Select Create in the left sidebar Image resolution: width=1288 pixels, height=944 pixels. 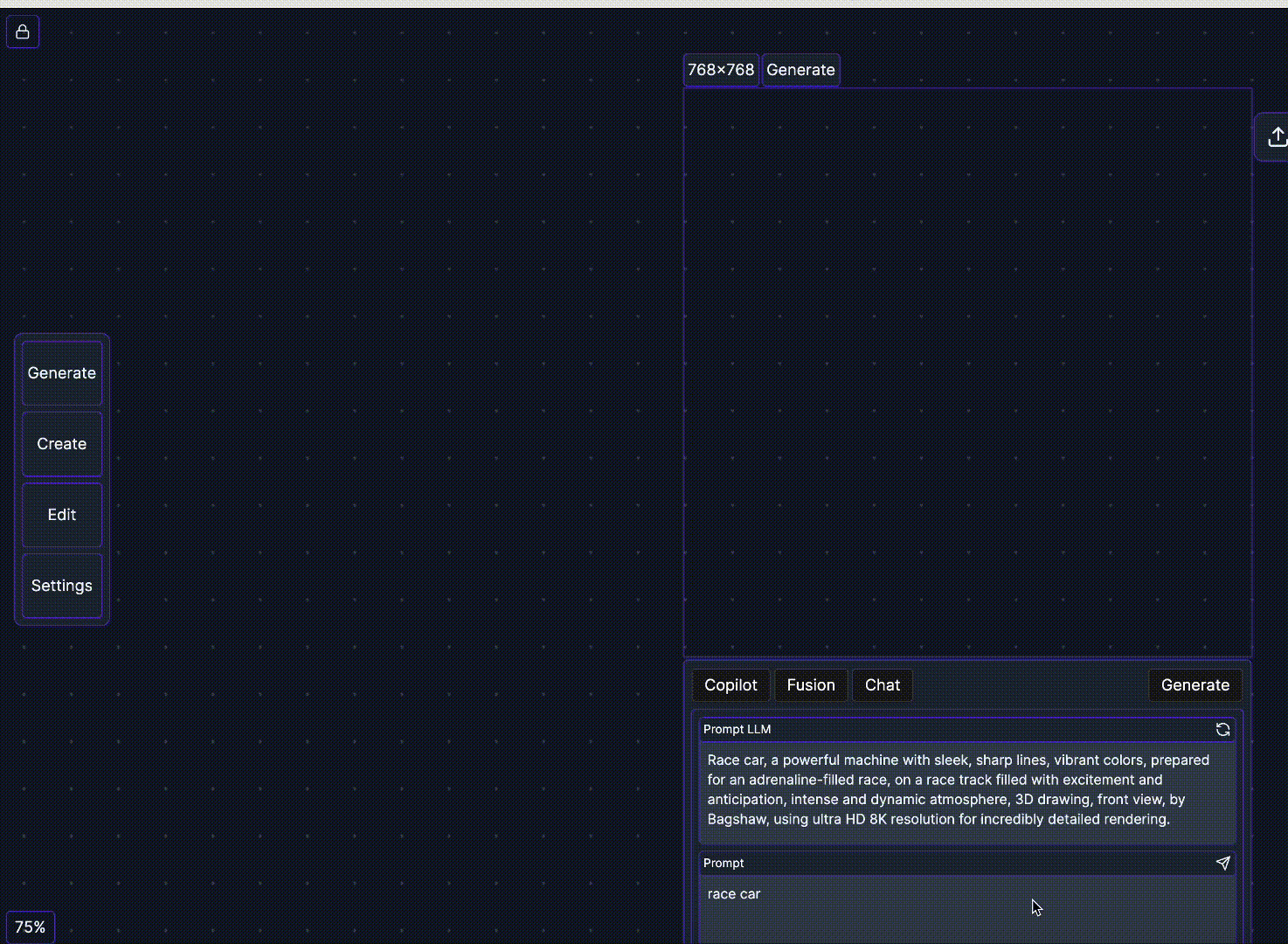62,444
